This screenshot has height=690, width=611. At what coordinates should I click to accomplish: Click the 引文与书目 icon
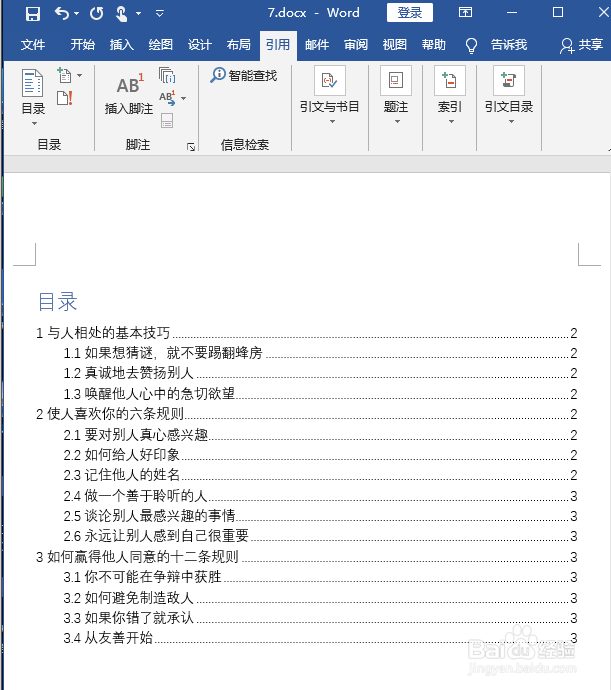tap(330, 81)
